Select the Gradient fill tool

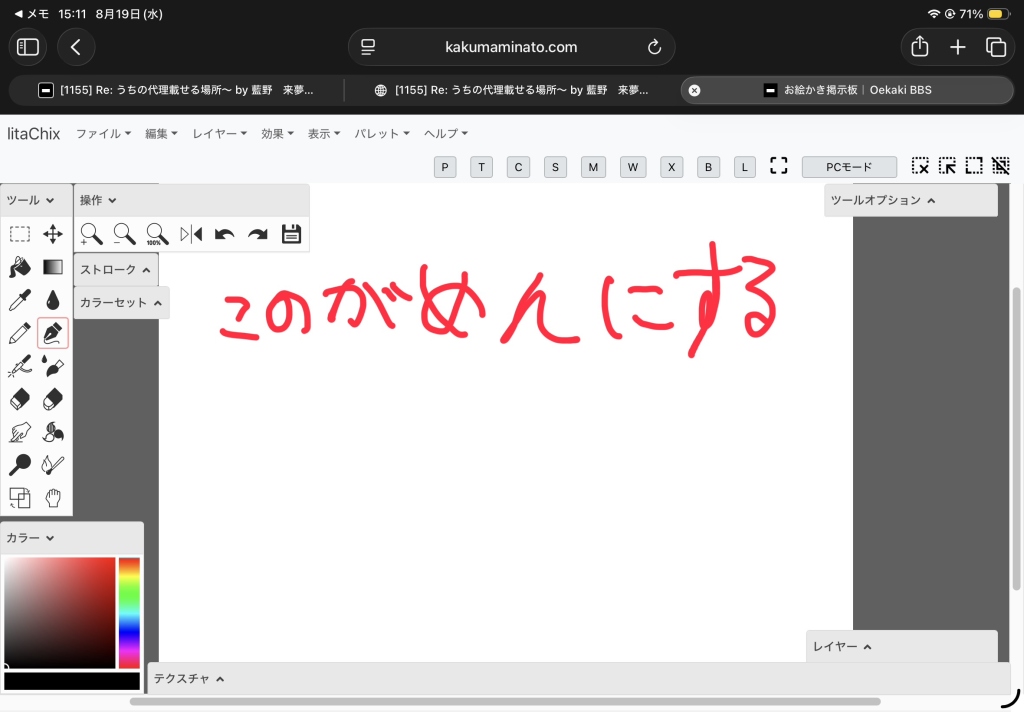tap(53, 267)
